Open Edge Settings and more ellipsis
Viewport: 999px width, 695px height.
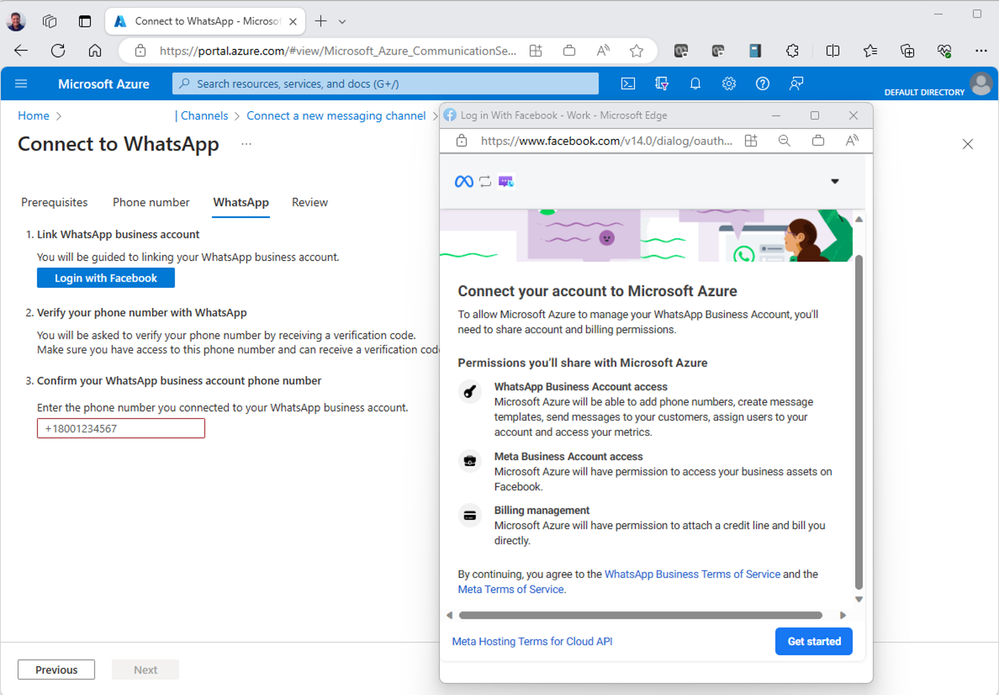coord(981,51)
